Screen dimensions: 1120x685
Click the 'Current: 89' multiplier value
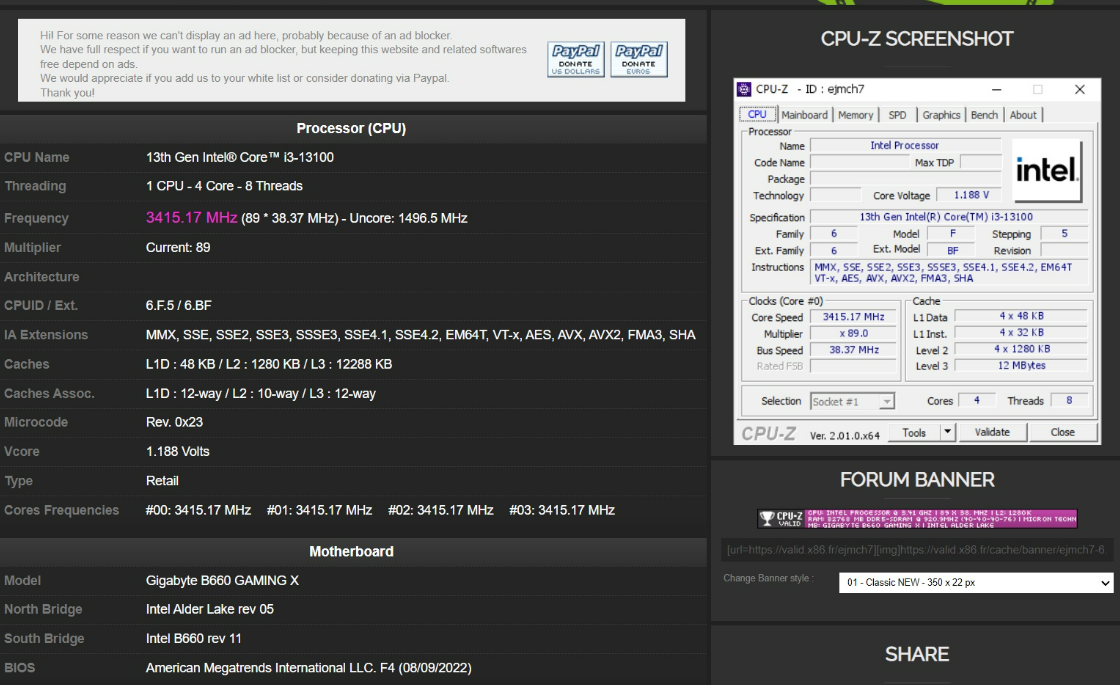(x=178, y=248)
